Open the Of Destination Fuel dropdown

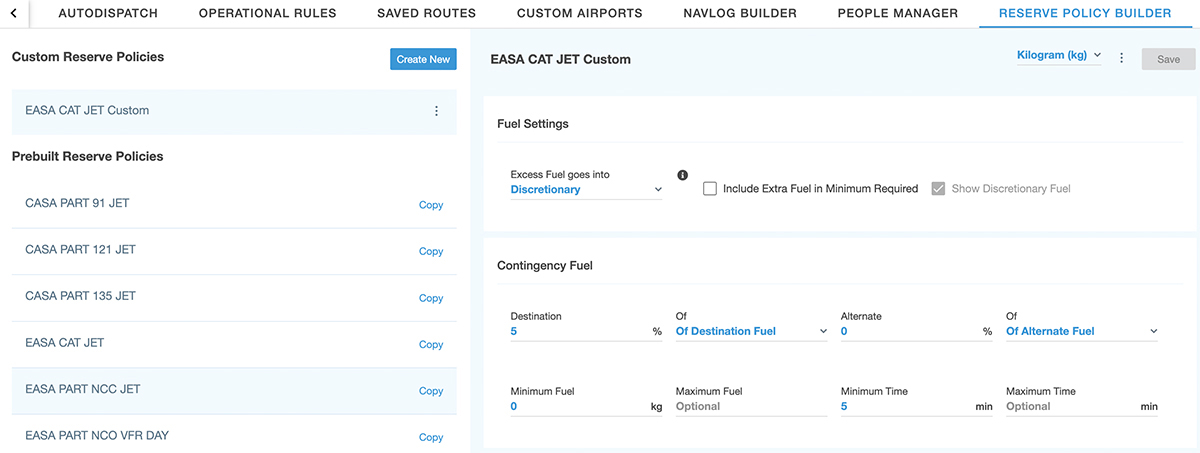click(x=751, y=332)
